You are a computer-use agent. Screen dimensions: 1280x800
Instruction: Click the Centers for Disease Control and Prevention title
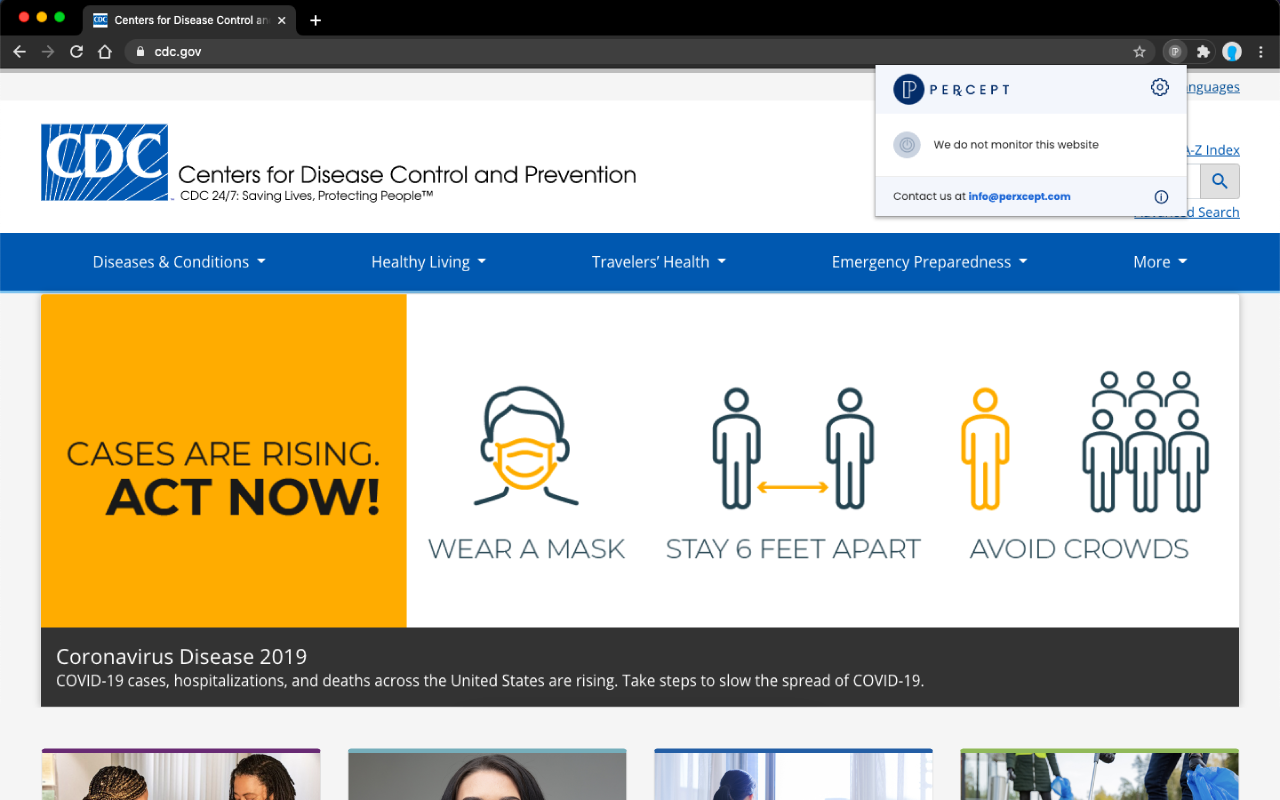tap(407, 175)
